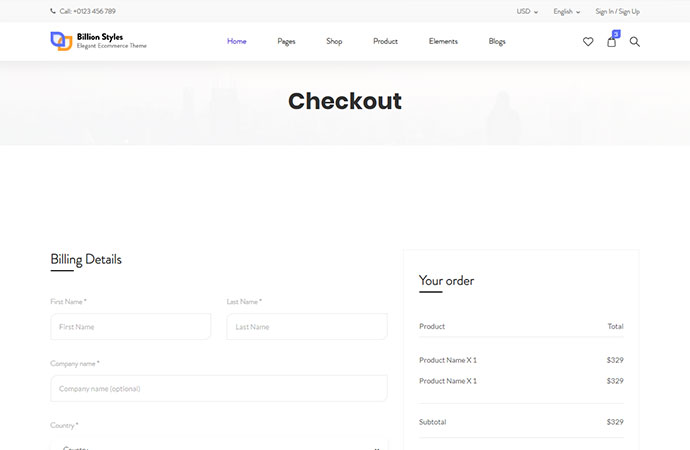Image resolution: width=690 pixels, height=450 pixels.
Task: Open the Pages menu
Action: coord(286,42)
